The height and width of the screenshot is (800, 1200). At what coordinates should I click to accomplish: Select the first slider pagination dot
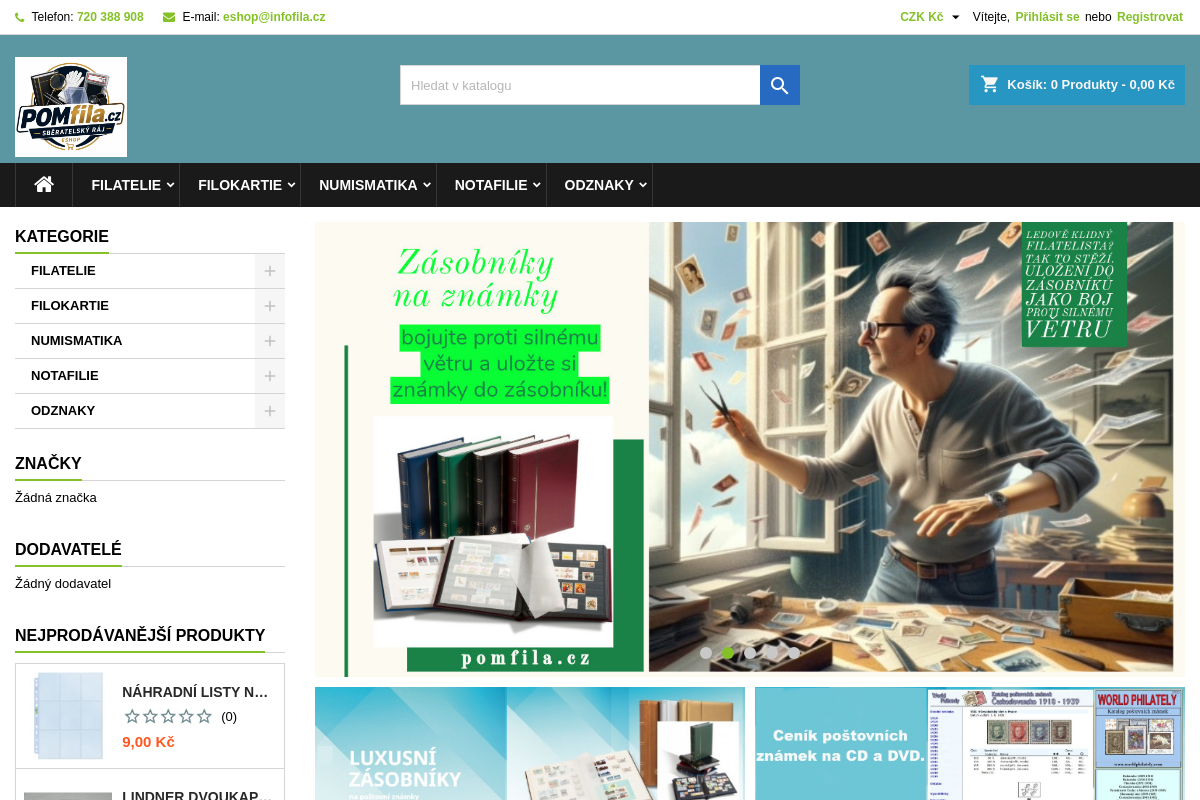coord(706,653)
